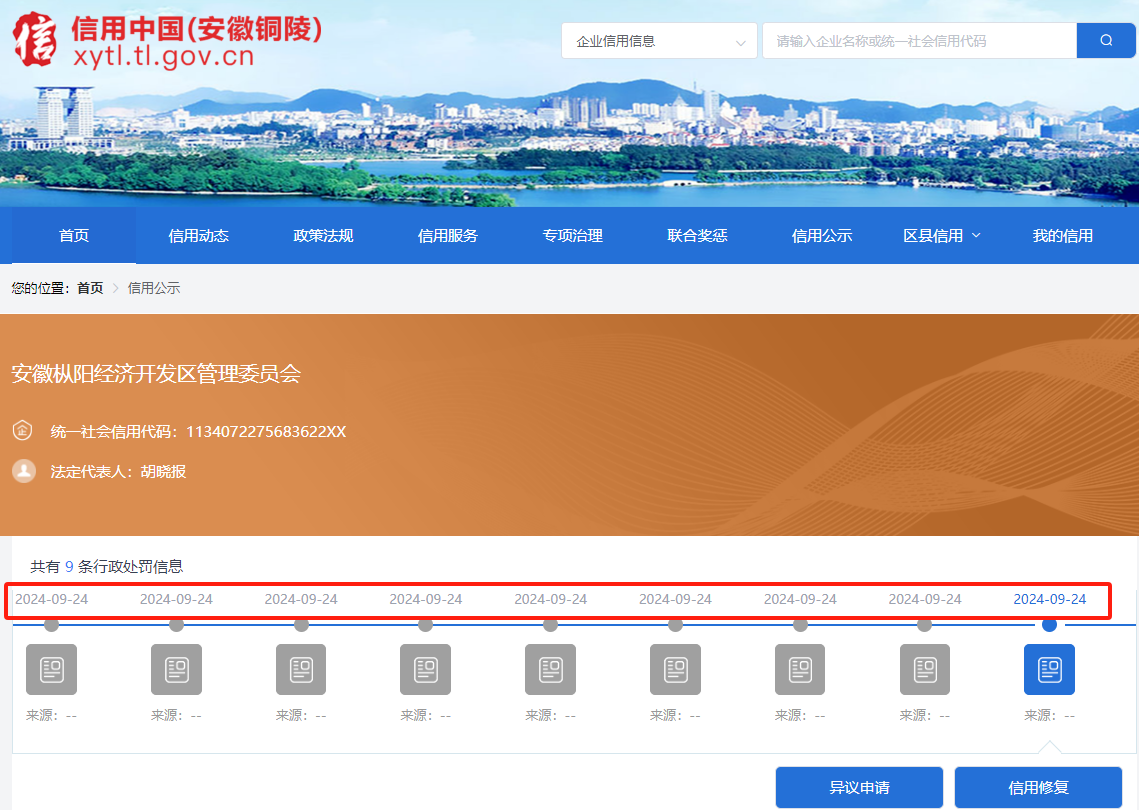The image size is (1139, 810).
Task: Open the 企业信用信息 search type dropdown
Action: (659, 41)
